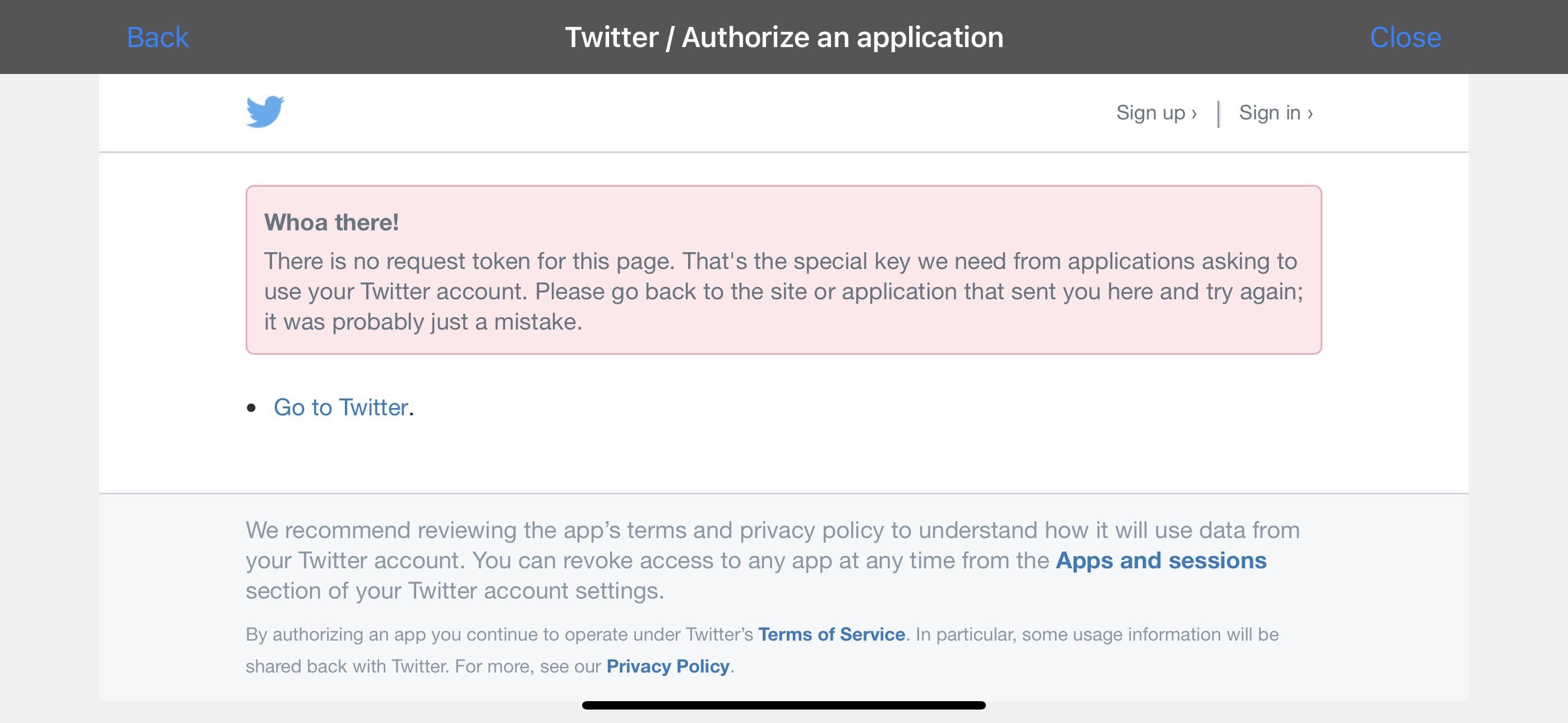Tap Close in the top bar

(x=1405, y=37)
